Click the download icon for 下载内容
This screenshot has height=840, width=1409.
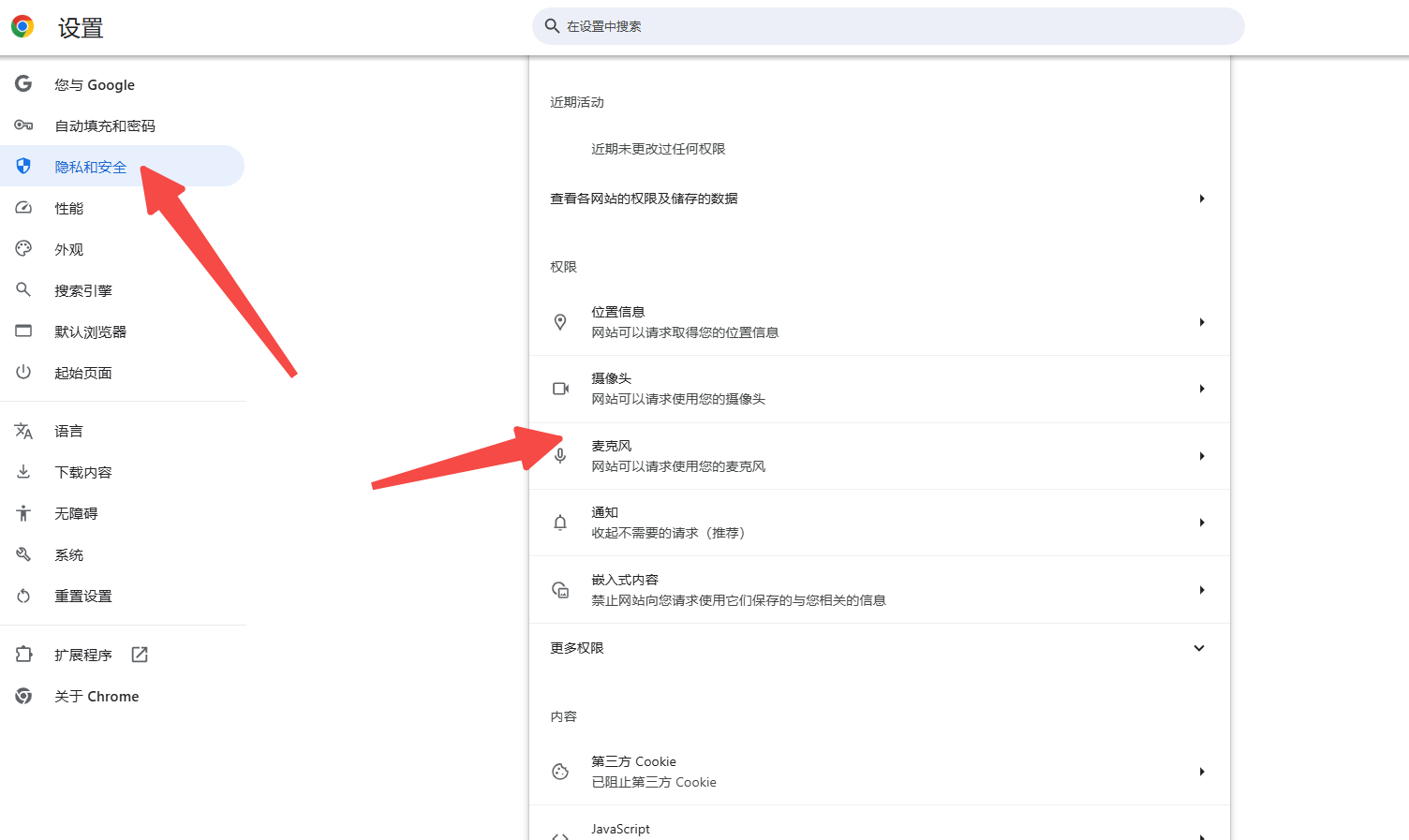tap(23, 472)
